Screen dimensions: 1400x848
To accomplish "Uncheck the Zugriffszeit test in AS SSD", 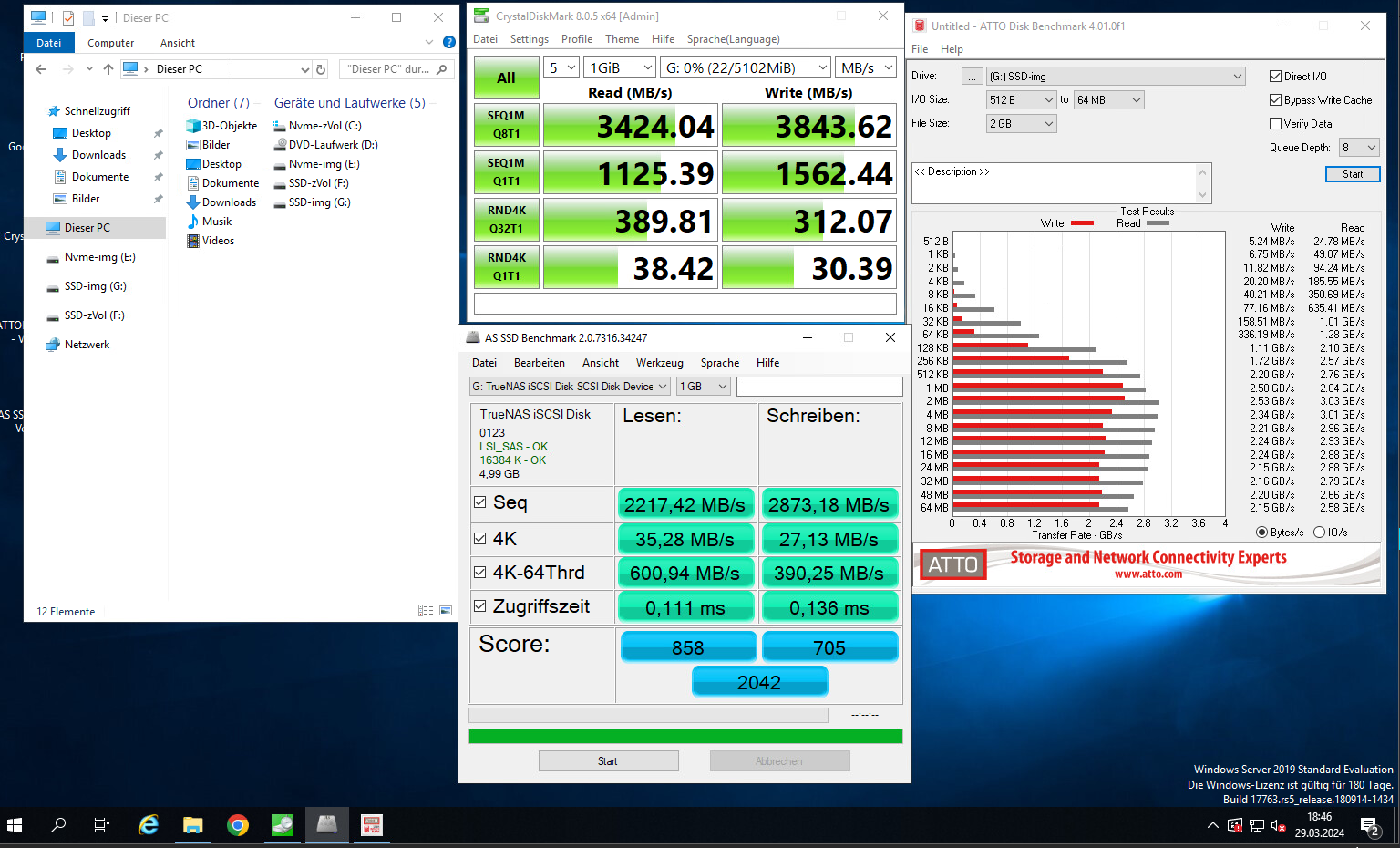I will [x=480, y=606].
